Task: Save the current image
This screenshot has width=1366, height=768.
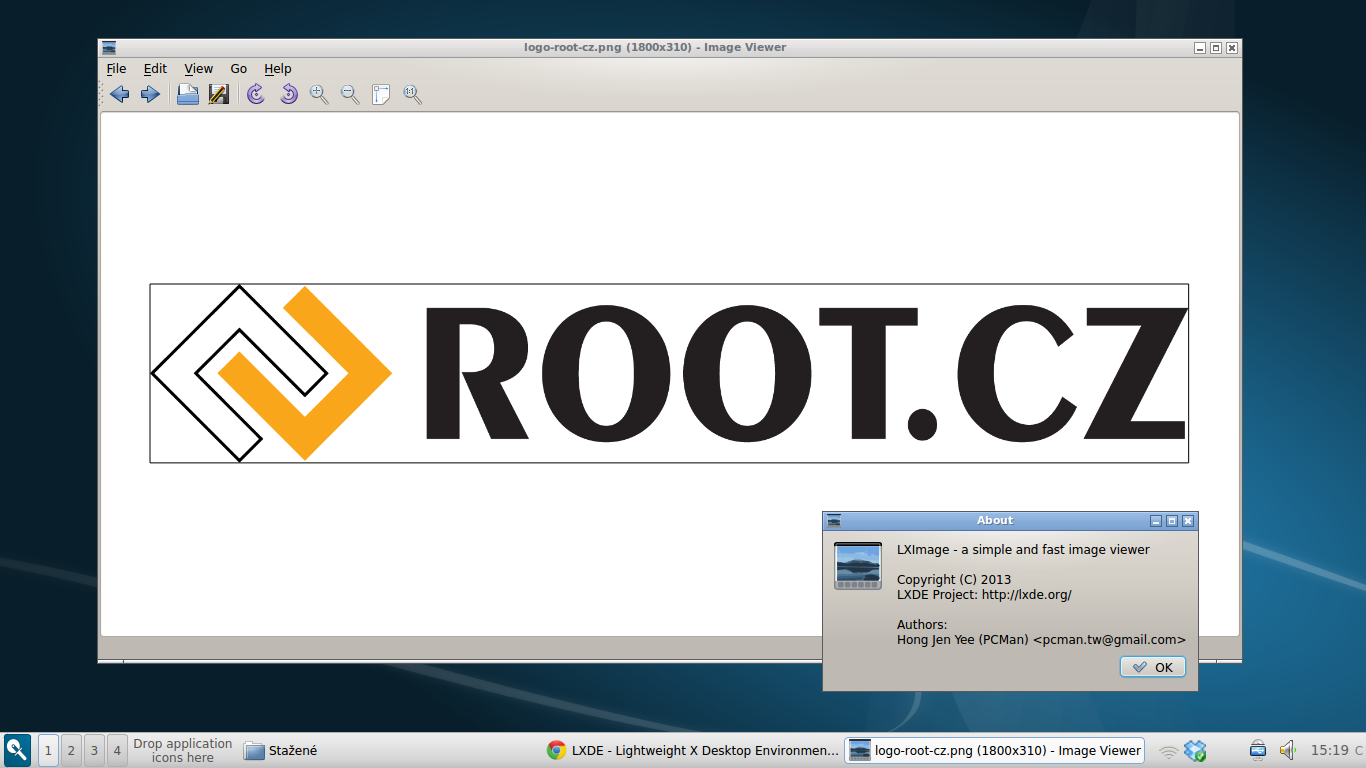Action: point(218,93)
